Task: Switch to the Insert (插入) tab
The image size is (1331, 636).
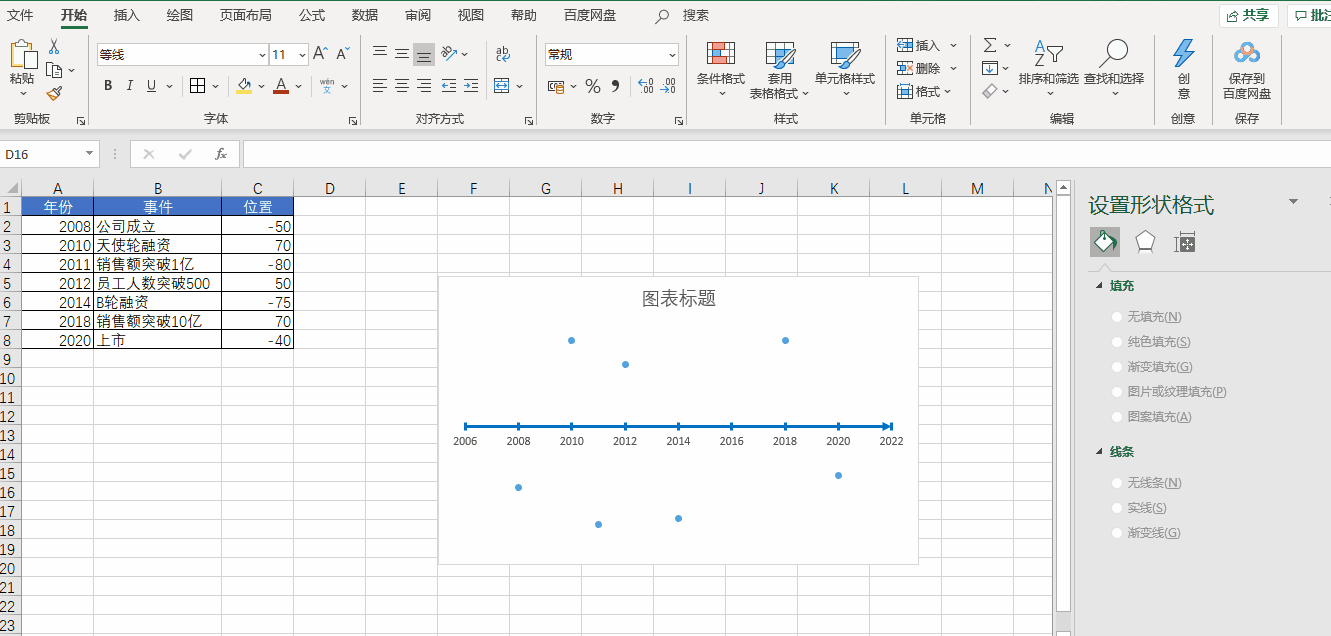Action: tap(127, 15)
